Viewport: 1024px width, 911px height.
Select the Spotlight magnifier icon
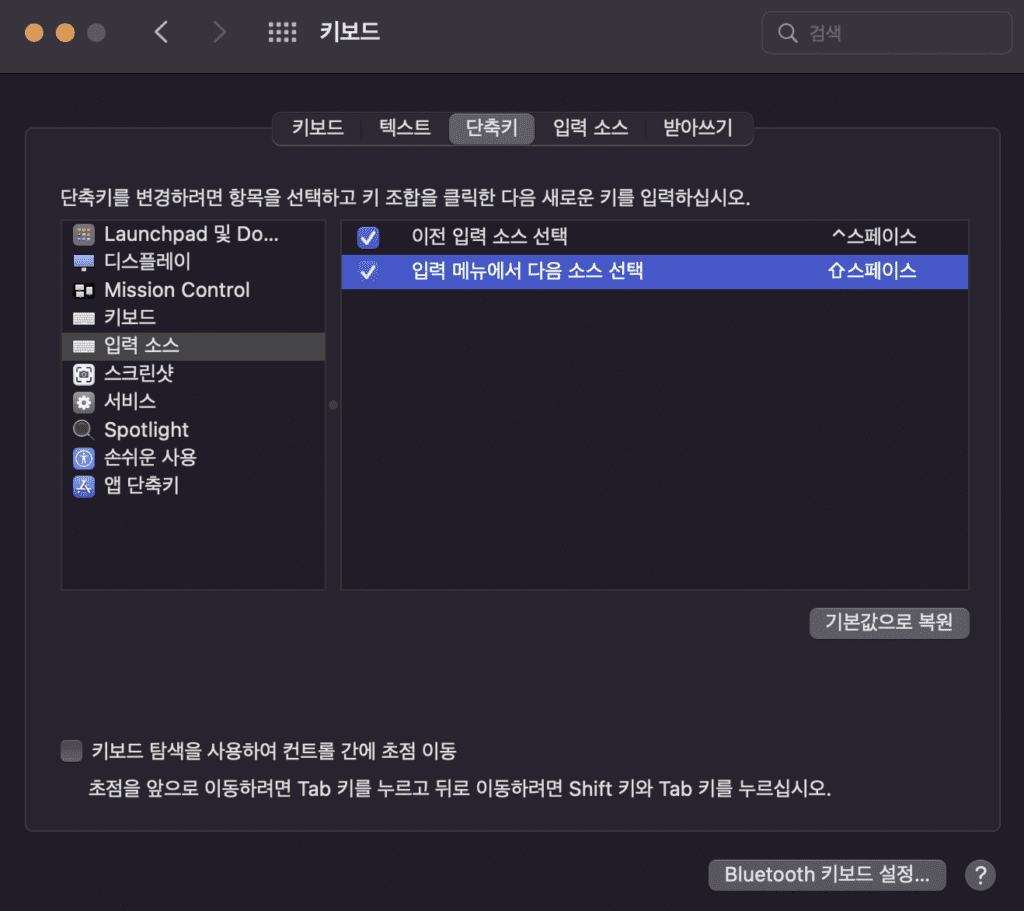click(84, 430)
